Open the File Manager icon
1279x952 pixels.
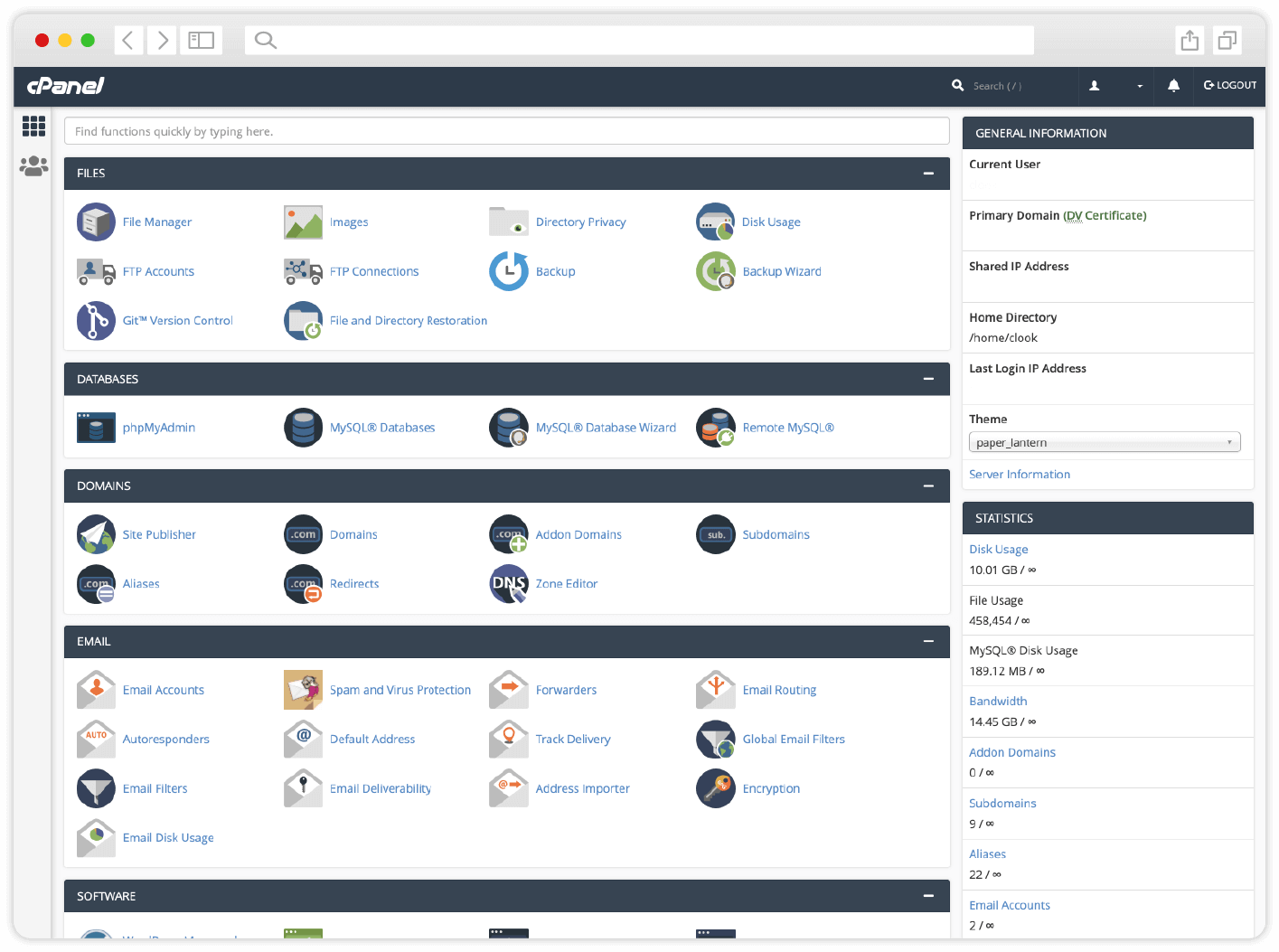tap(96, 222)
